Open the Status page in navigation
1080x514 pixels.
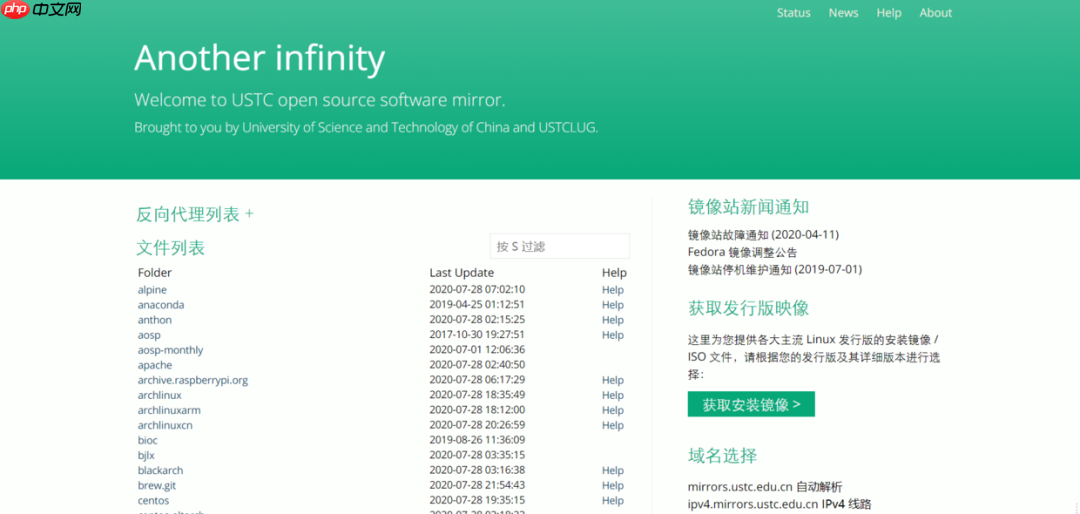tap(793, 13)
